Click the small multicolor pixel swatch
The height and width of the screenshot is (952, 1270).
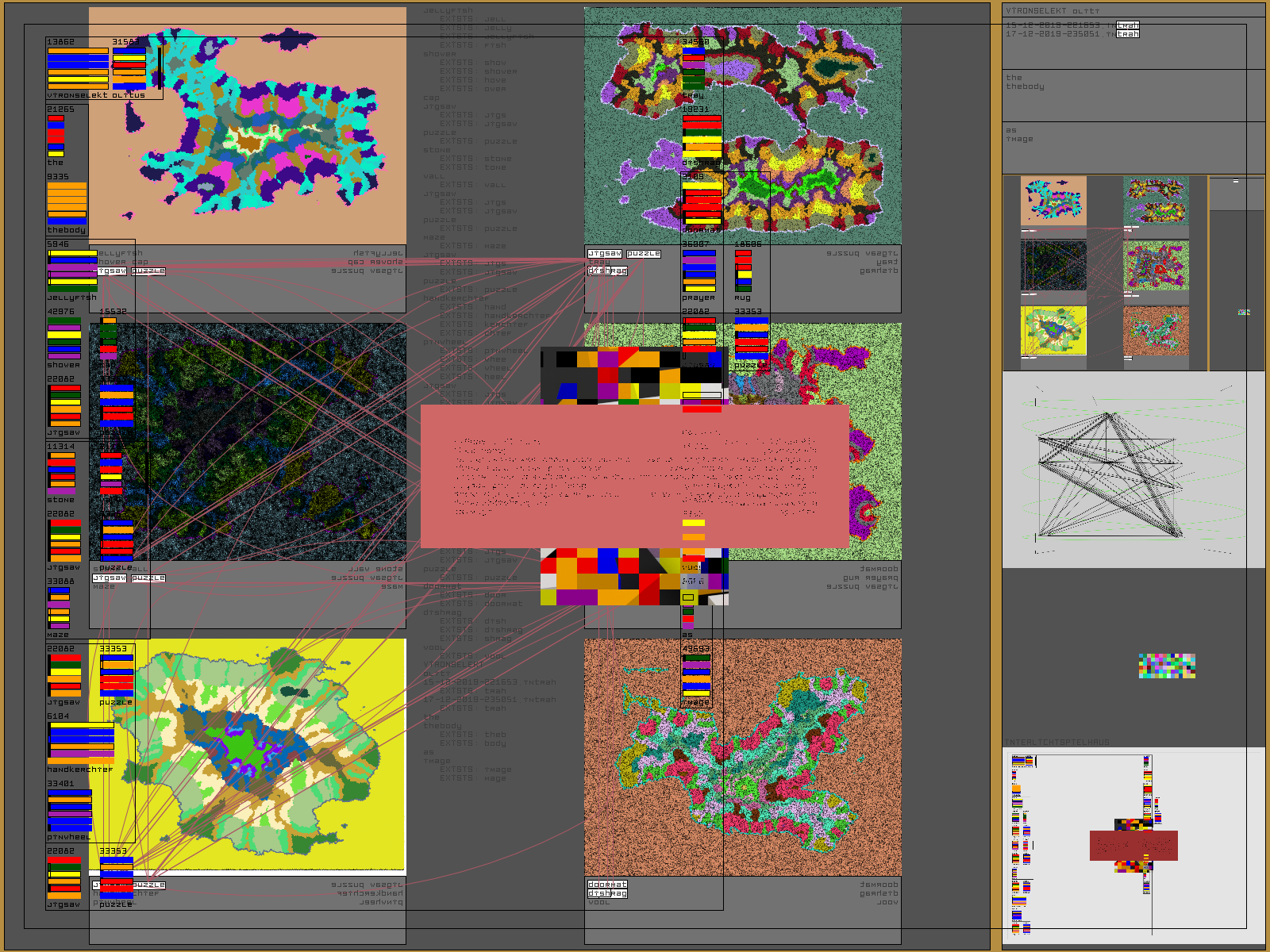click(x=1167, y=666)
